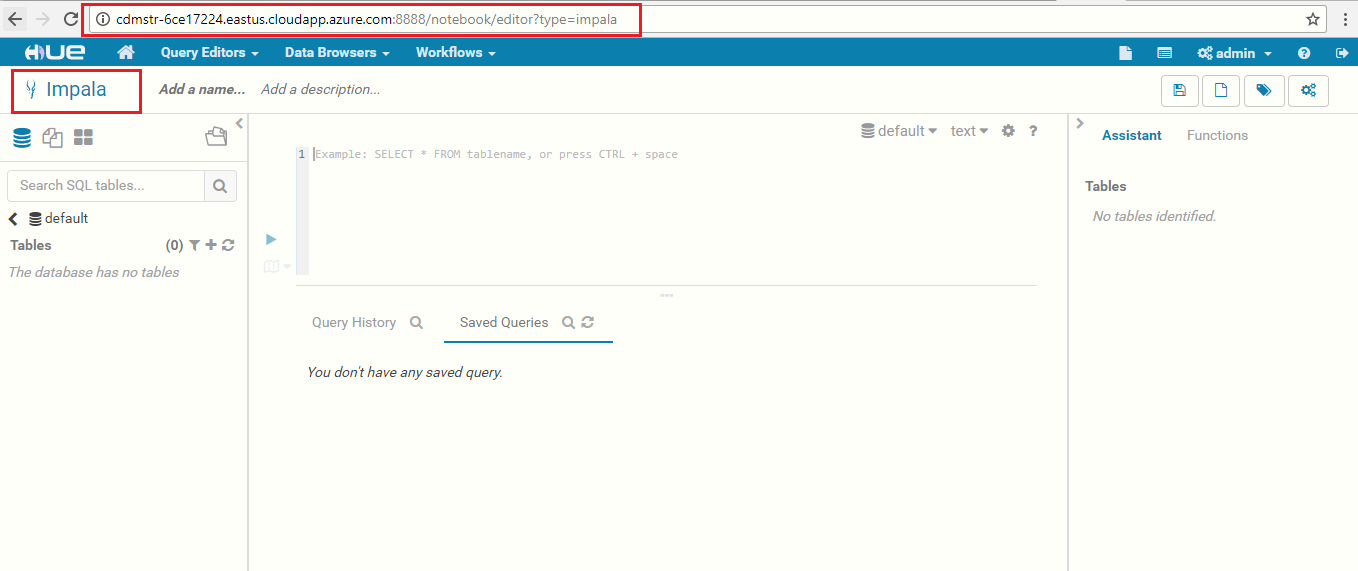Switch to Query History tab

pos(354,323)
